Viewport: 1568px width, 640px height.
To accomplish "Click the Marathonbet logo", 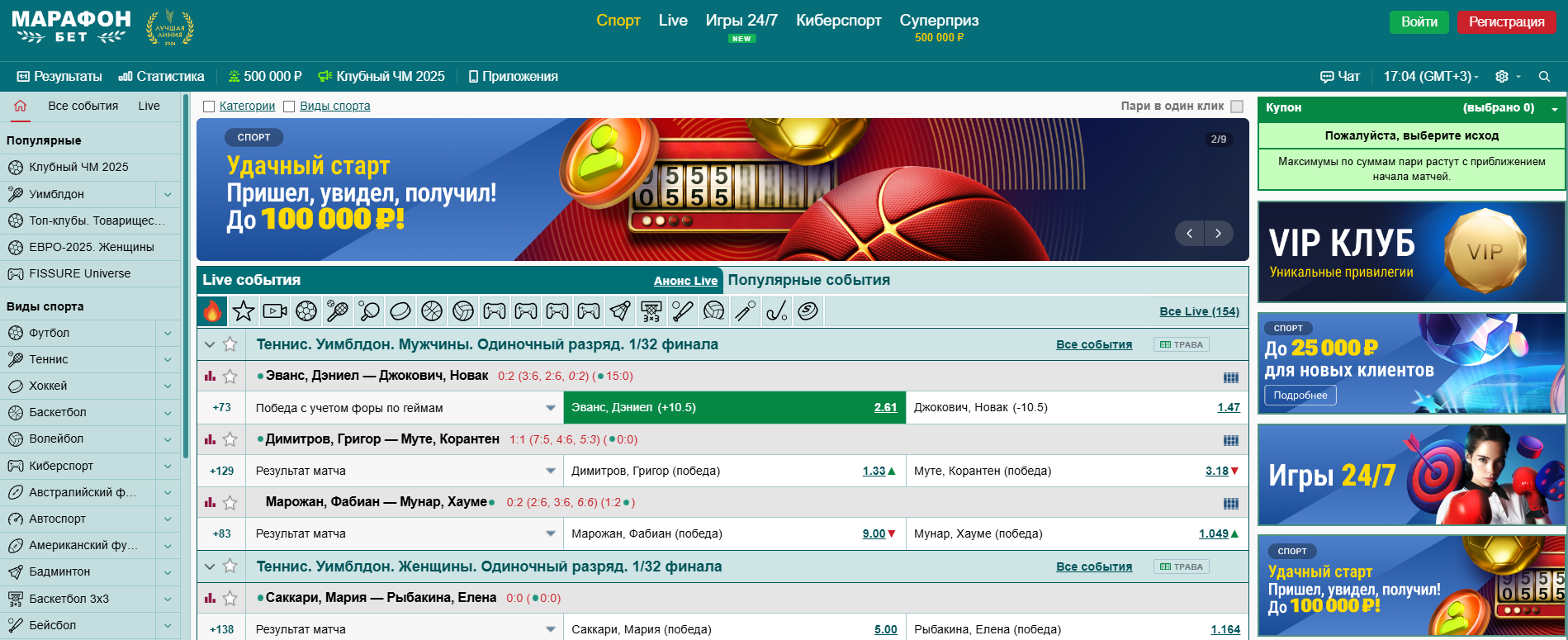I will [x=72, y=26].
